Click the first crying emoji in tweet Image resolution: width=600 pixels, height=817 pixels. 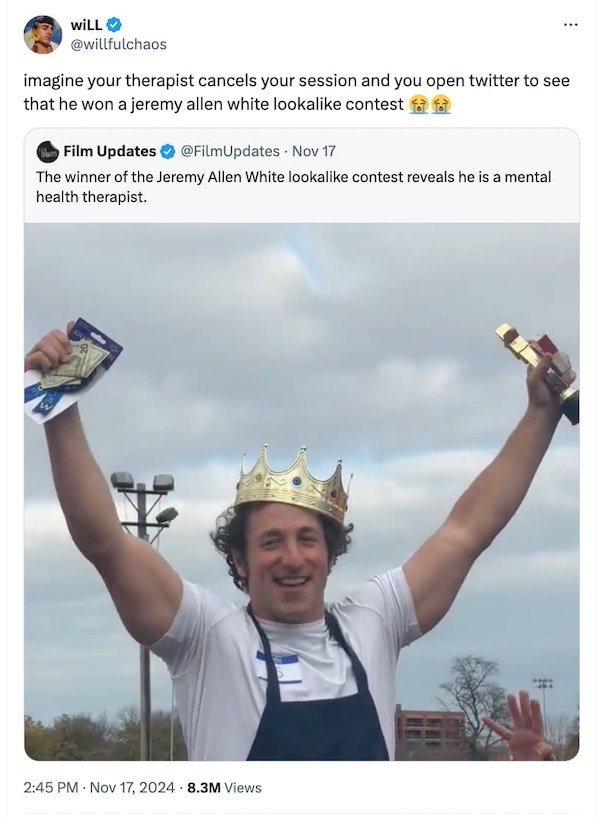[x=419, y=104]
